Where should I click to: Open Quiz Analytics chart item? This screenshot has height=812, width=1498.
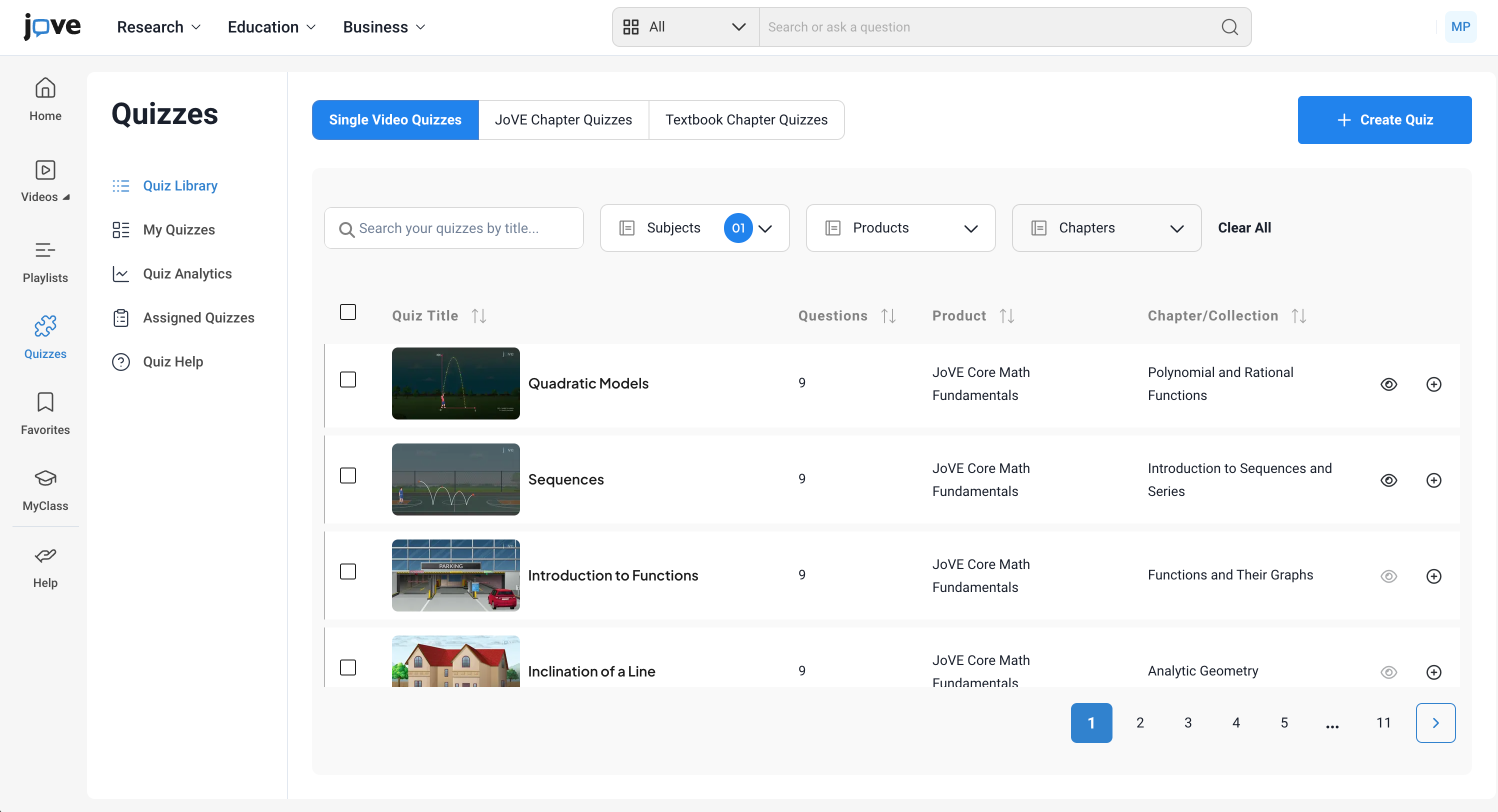tap(187, 274)
